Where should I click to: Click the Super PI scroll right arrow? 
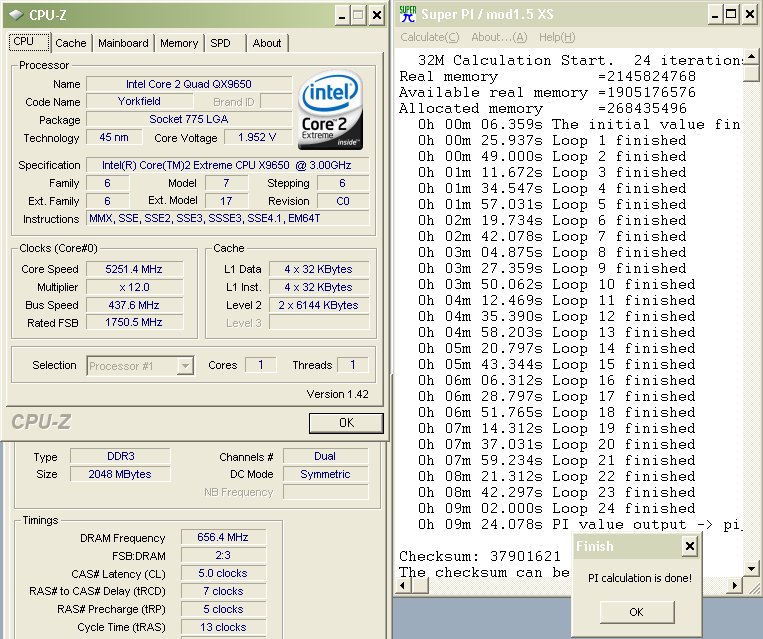(x=735, y=585)
